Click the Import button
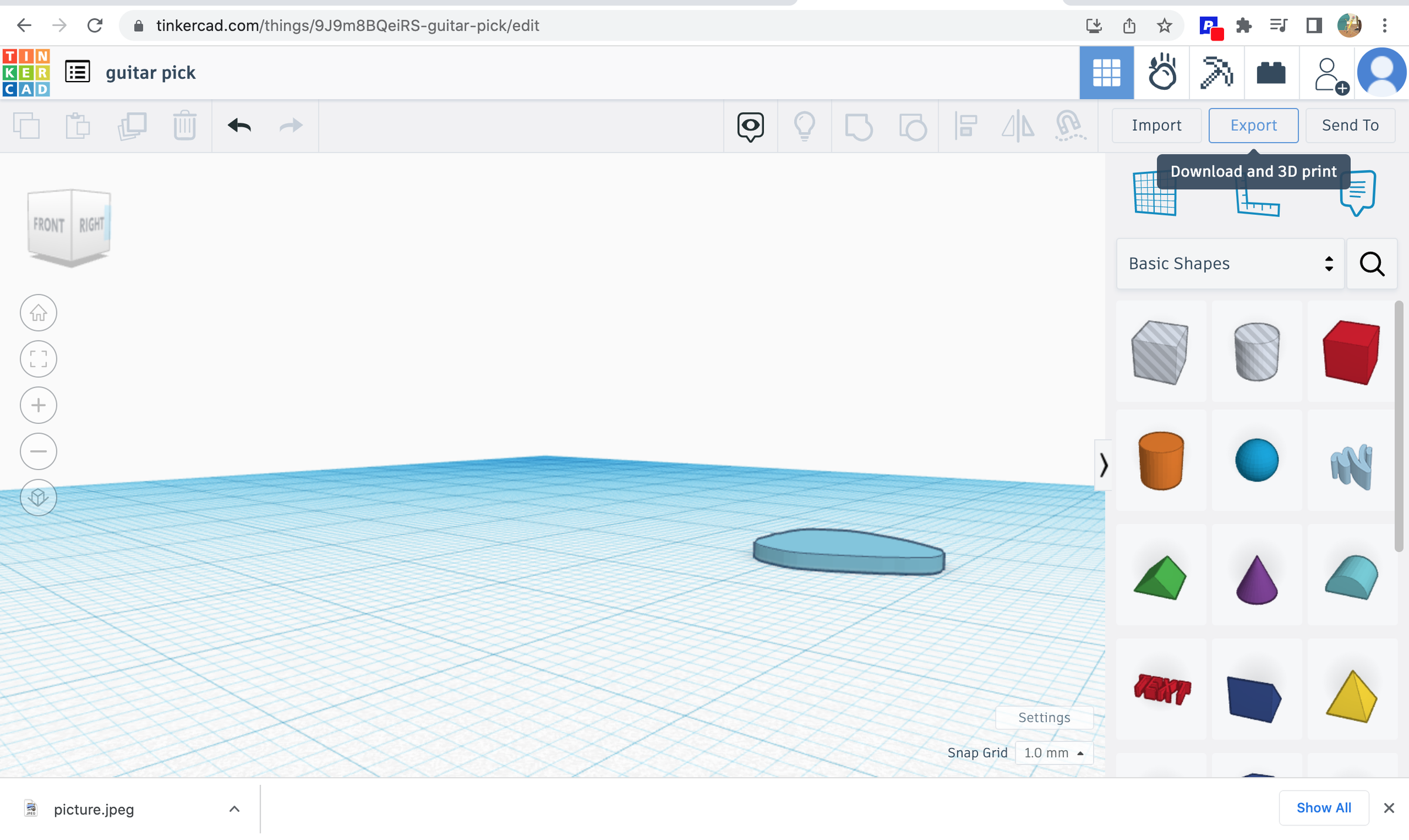 (1156, 126)
